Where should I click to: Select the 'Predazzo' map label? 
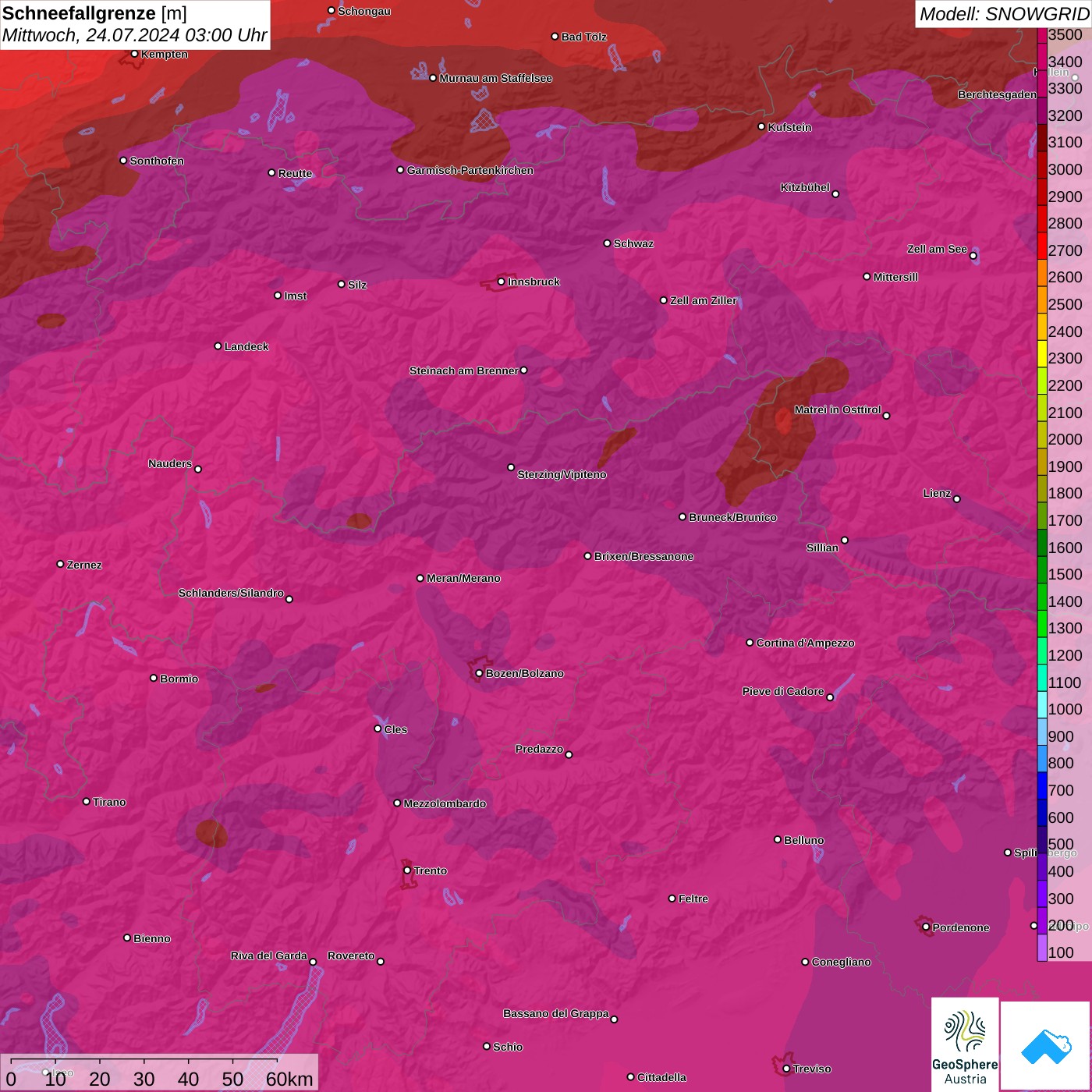[x=539, y=749]
